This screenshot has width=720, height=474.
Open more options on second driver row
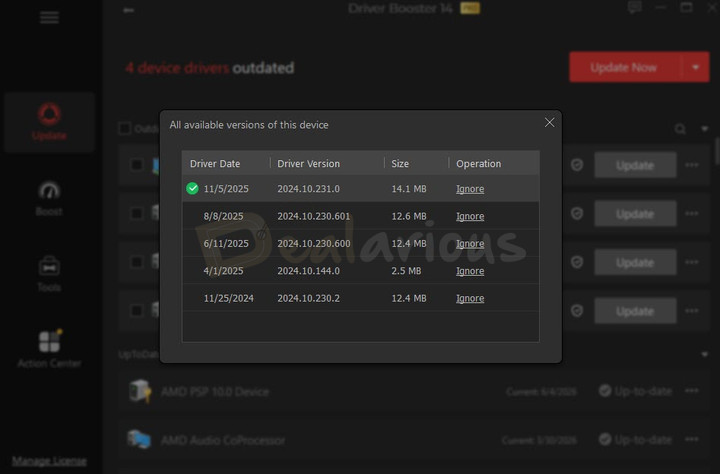[x=692, y=213]
